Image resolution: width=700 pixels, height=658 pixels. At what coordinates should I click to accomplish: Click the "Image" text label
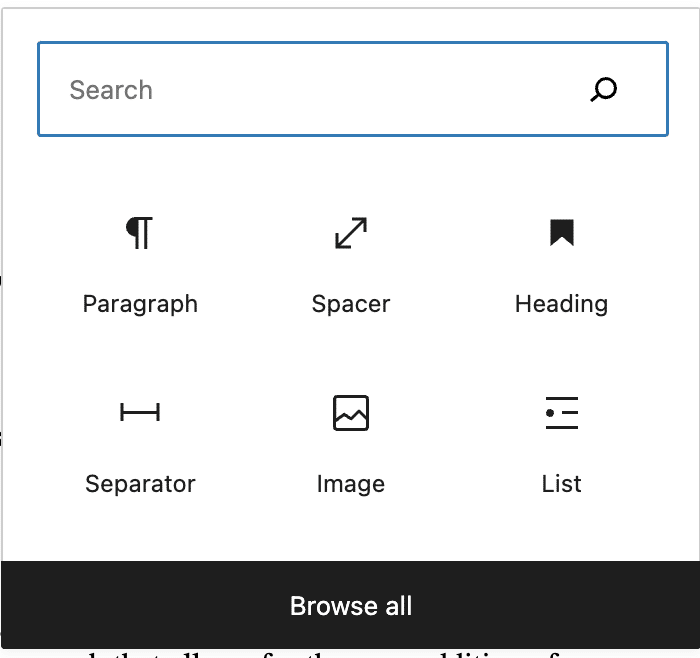[351, 484]
